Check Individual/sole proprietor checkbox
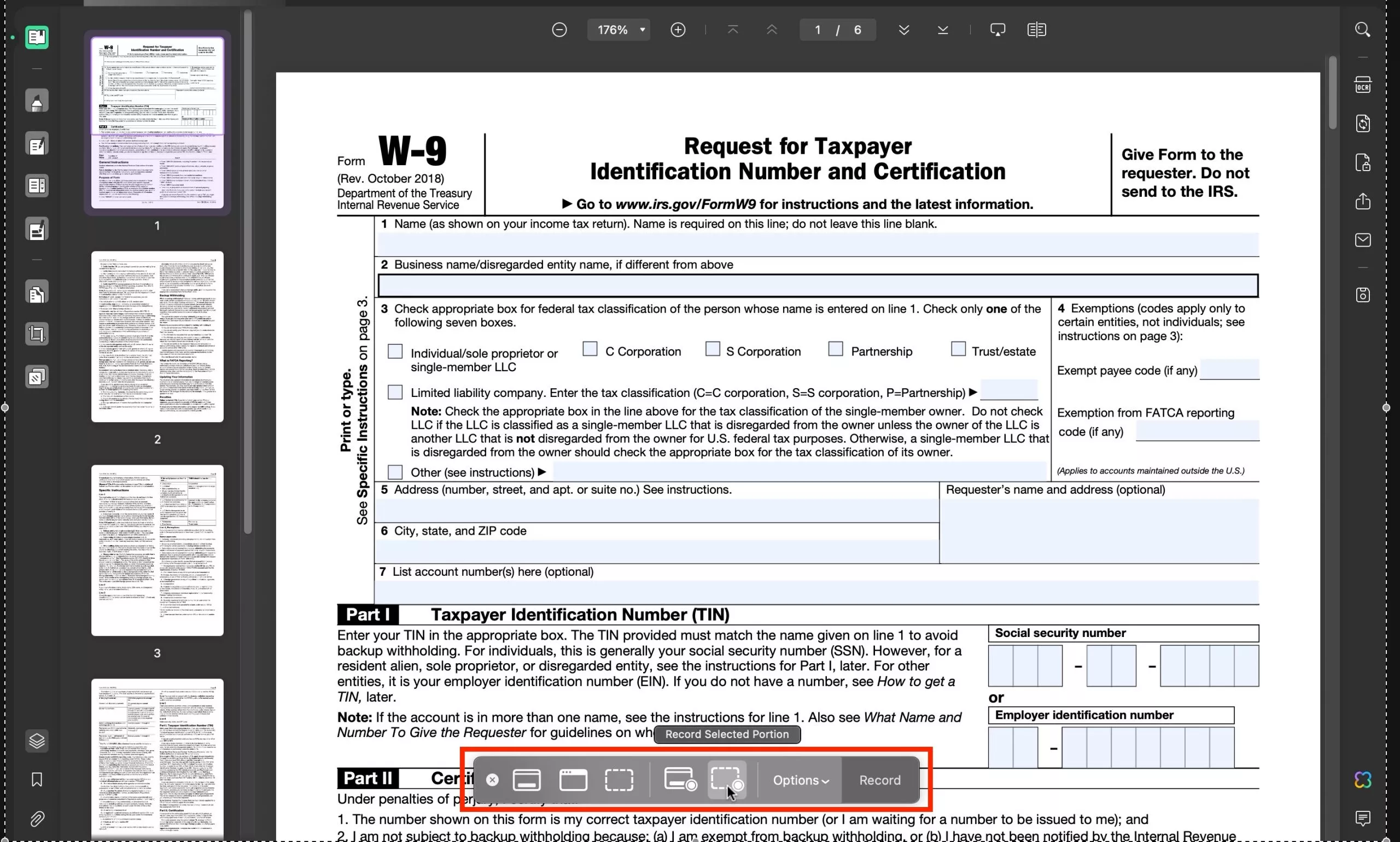The width and height of the screenshot is (1400, 842). click(x=395, y=351)
